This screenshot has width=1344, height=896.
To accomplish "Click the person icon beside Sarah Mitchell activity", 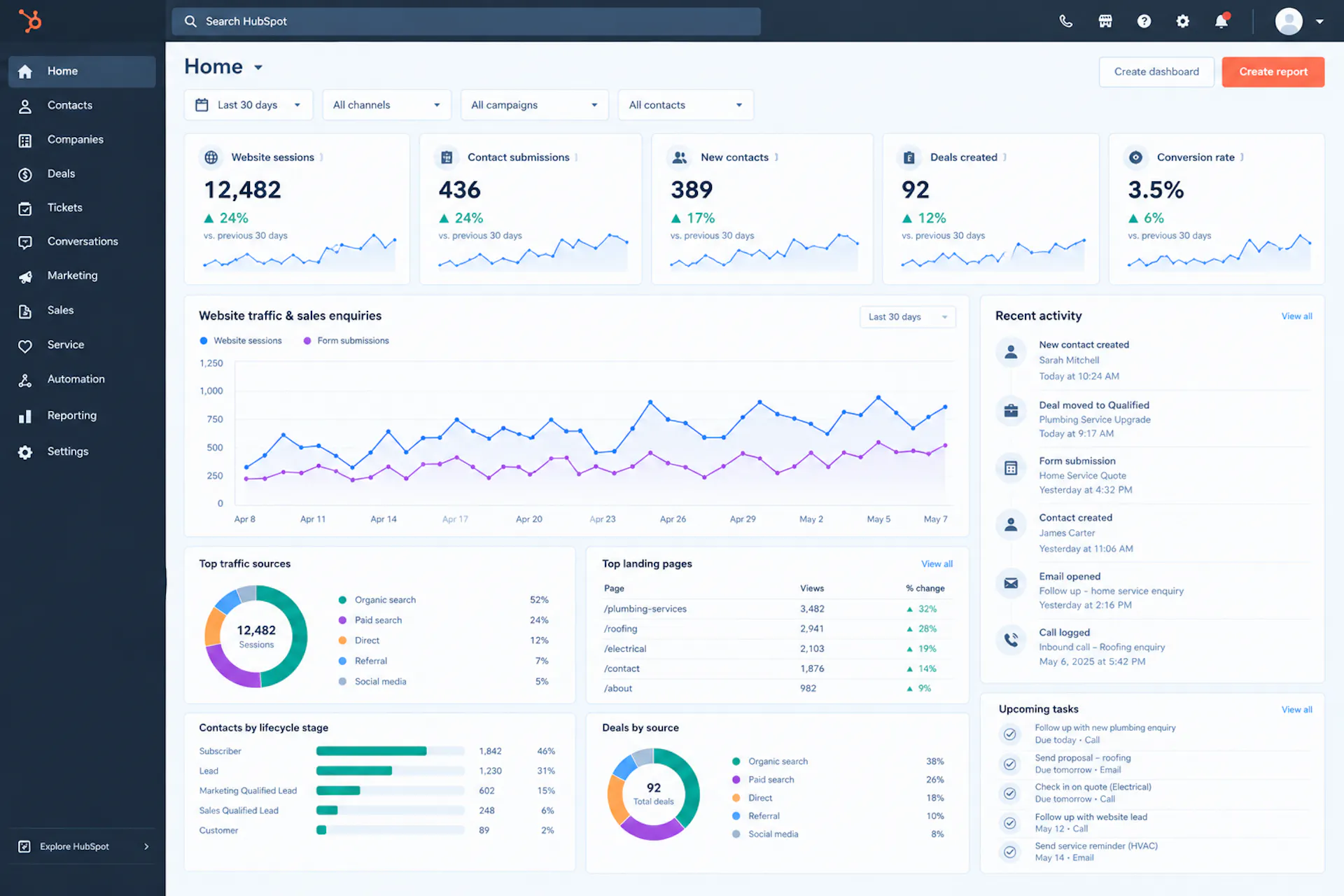I will coord(1011,352).
